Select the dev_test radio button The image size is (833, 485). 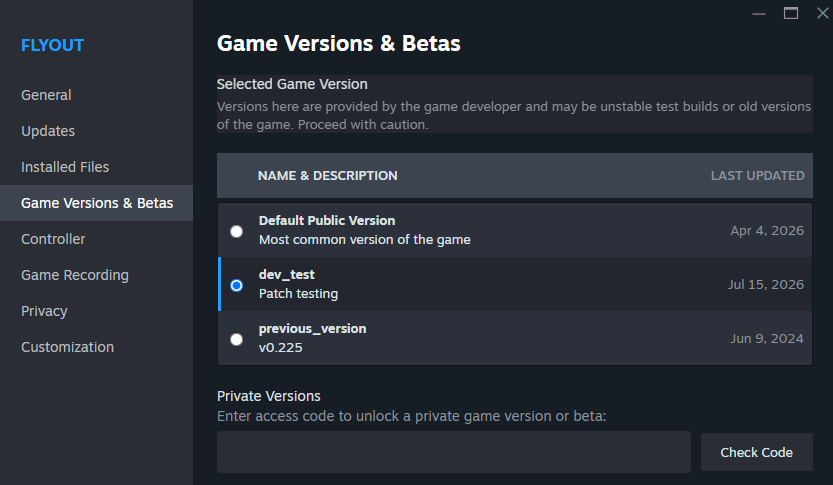pos(236,285)
